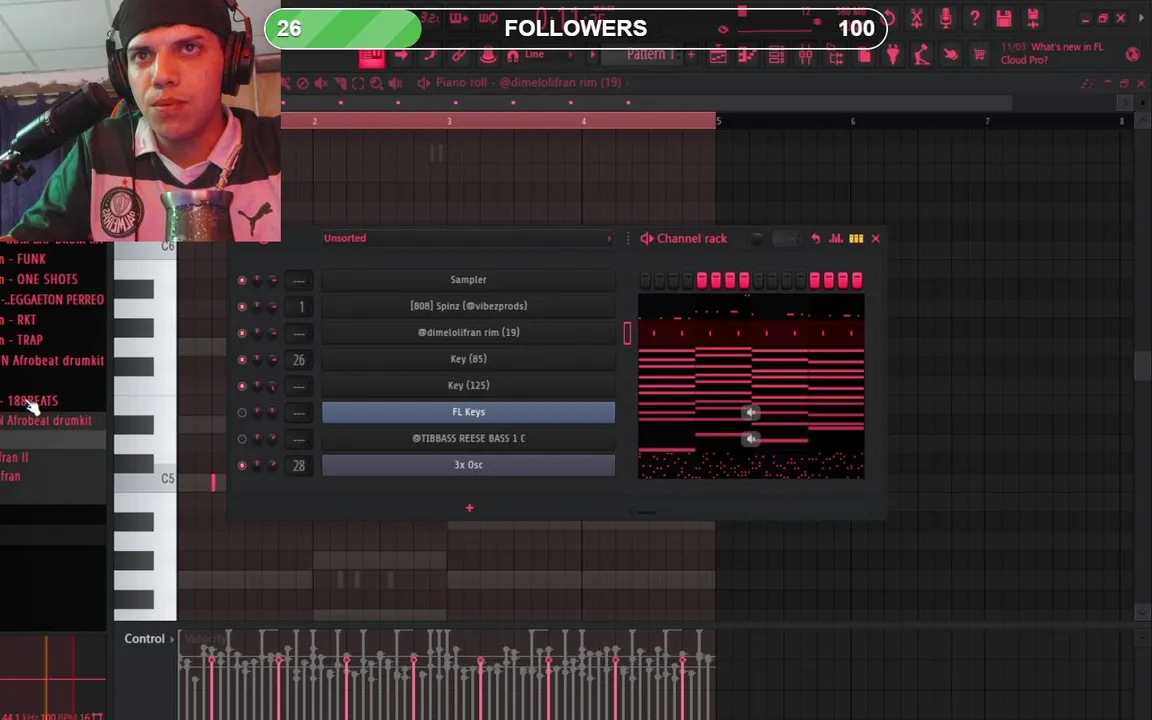Open What's new in FL Cloud Pro news
The width and height of the screenshot is (1152, 720).
coord(1052,53)
